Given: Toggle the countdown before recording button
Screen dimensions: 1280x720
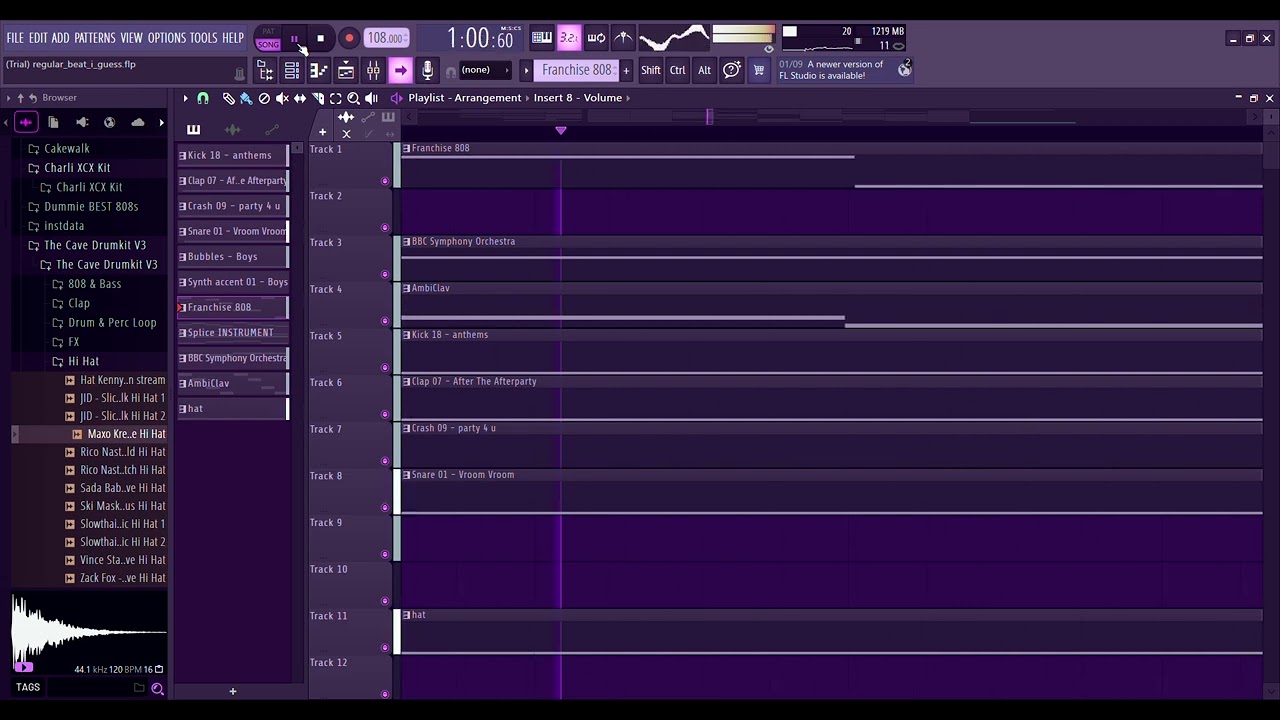Looking at the screenshot, I should (569, 38).
